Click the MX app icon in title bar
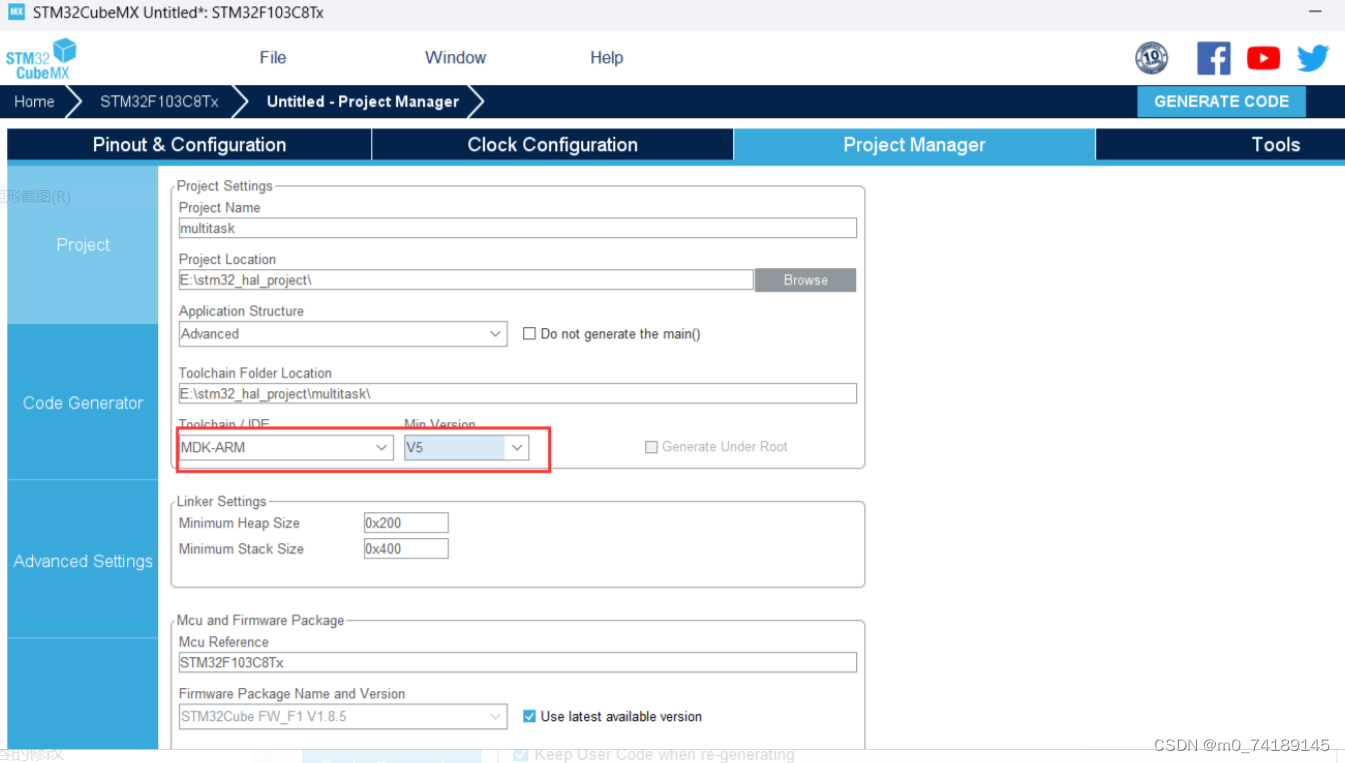 (16, 12)
